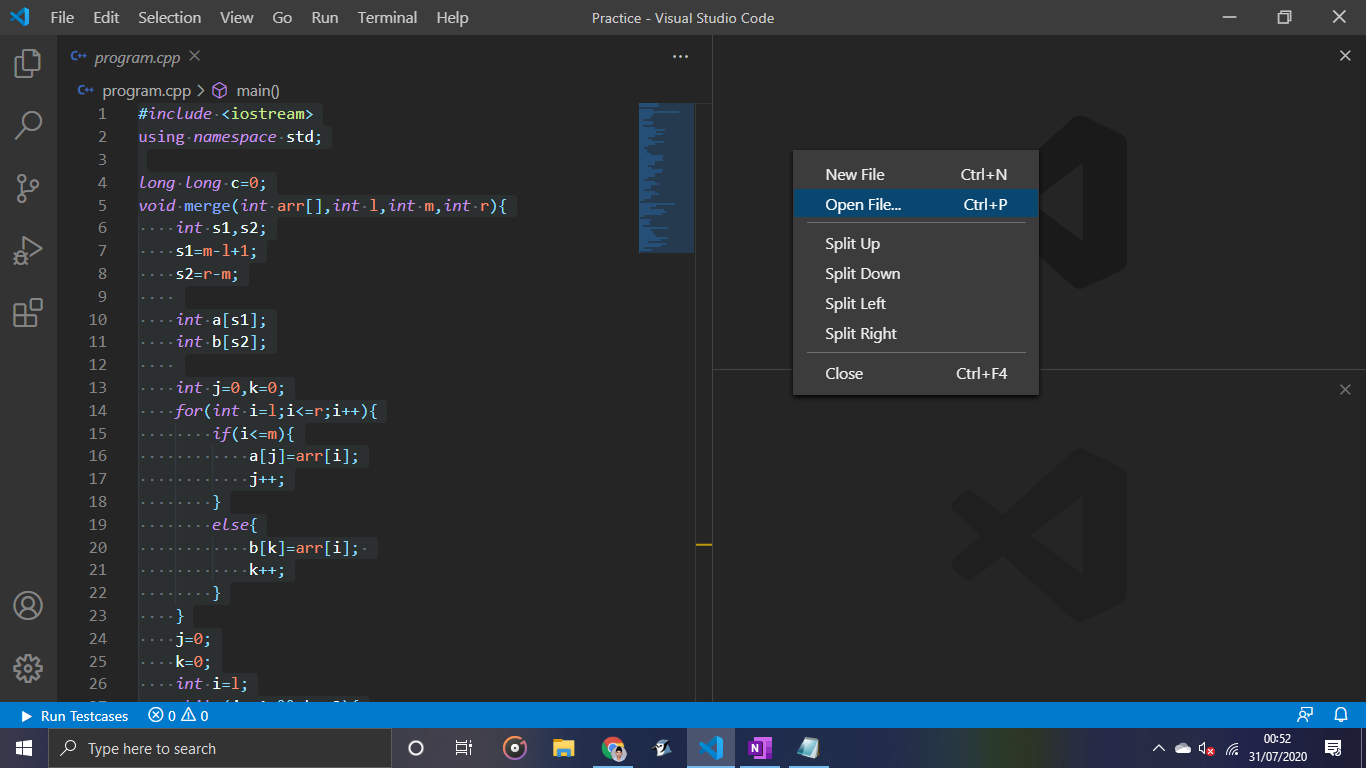Open the notifications bell in status bar
This screenshot has width=1366, height=768.
(1341, 716)
